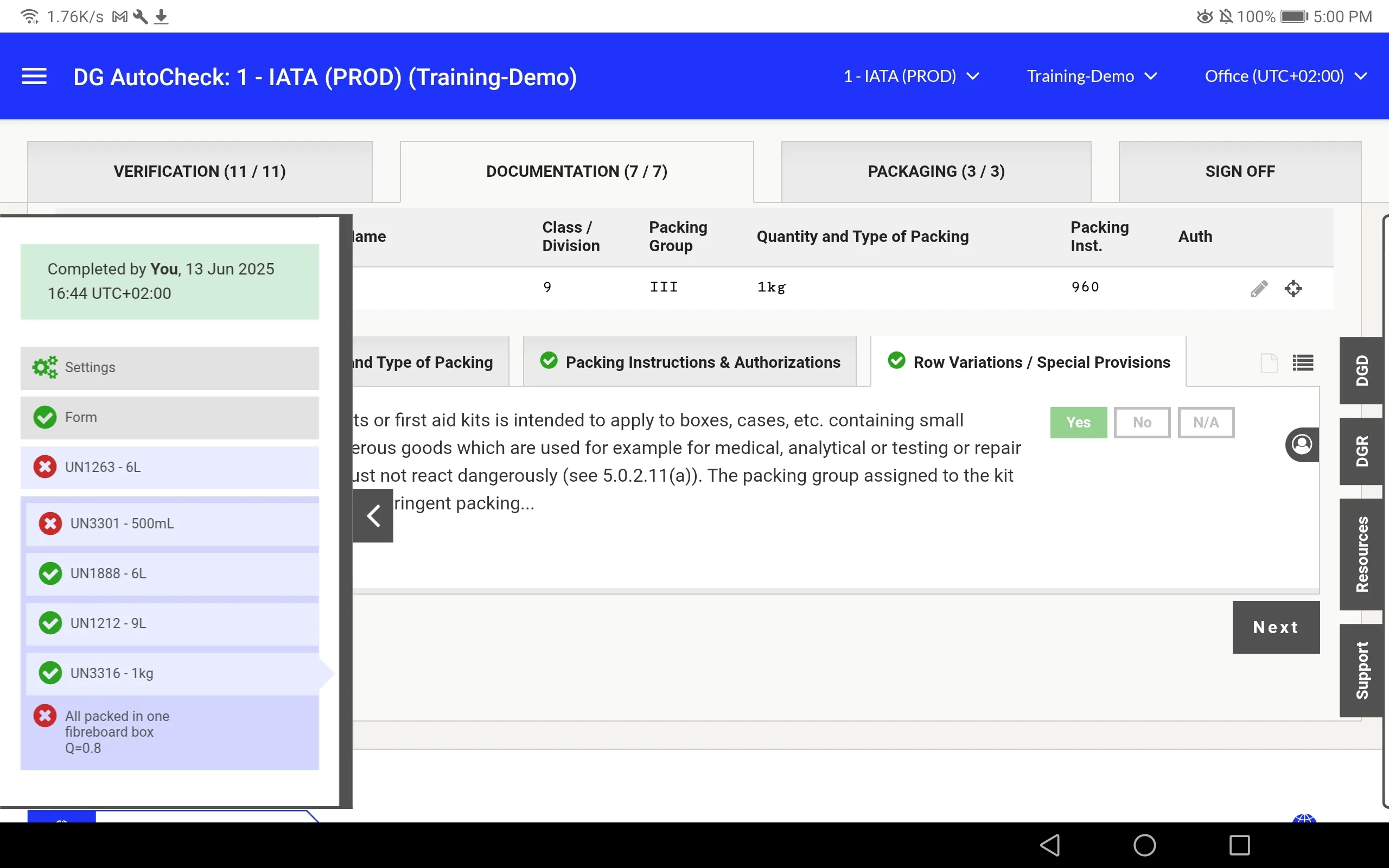Click the Packing Inst. value 960

1085,287
